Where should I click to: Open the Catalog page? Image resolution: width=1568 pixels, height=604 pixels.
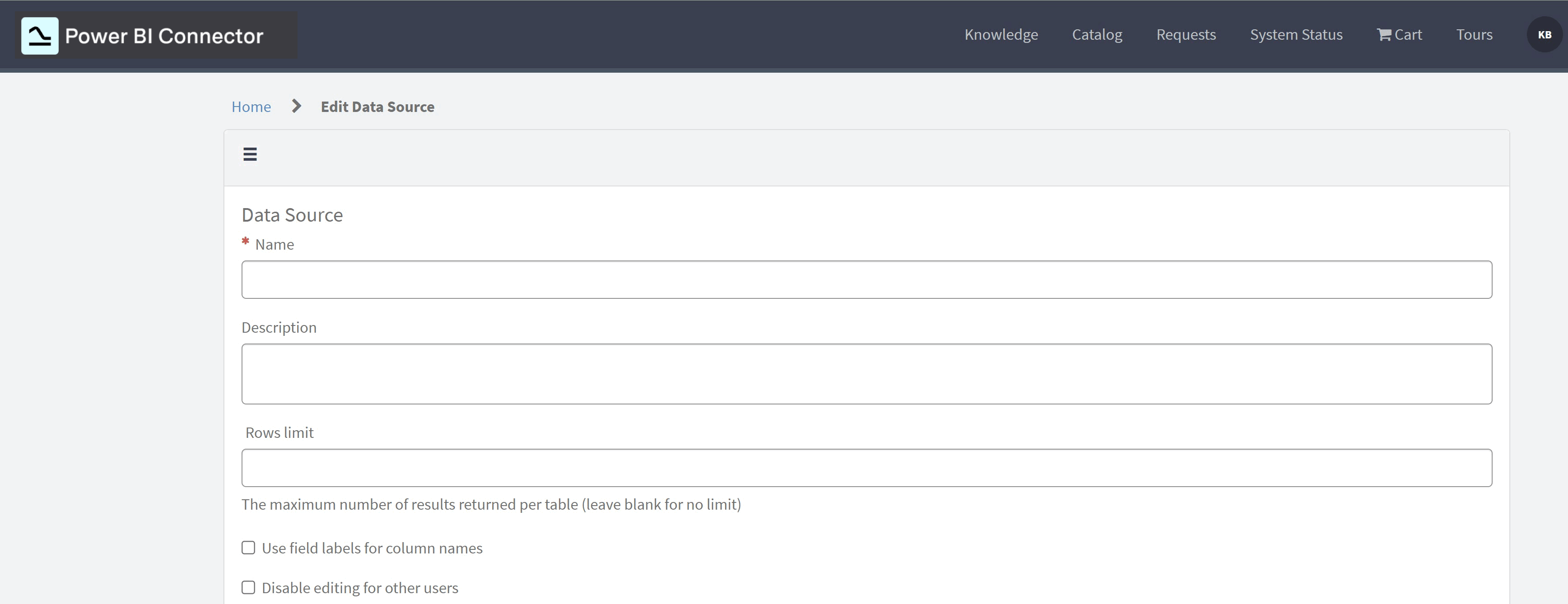[1097, 34]
